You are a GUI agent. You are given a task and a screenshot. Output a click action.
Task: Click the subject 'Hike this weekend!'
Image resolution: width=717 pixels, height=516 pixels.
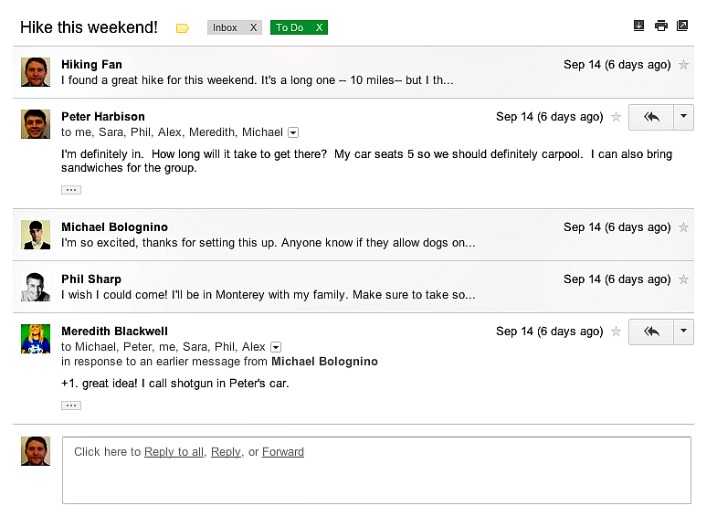pyautogui.click(x=89, y=27)
